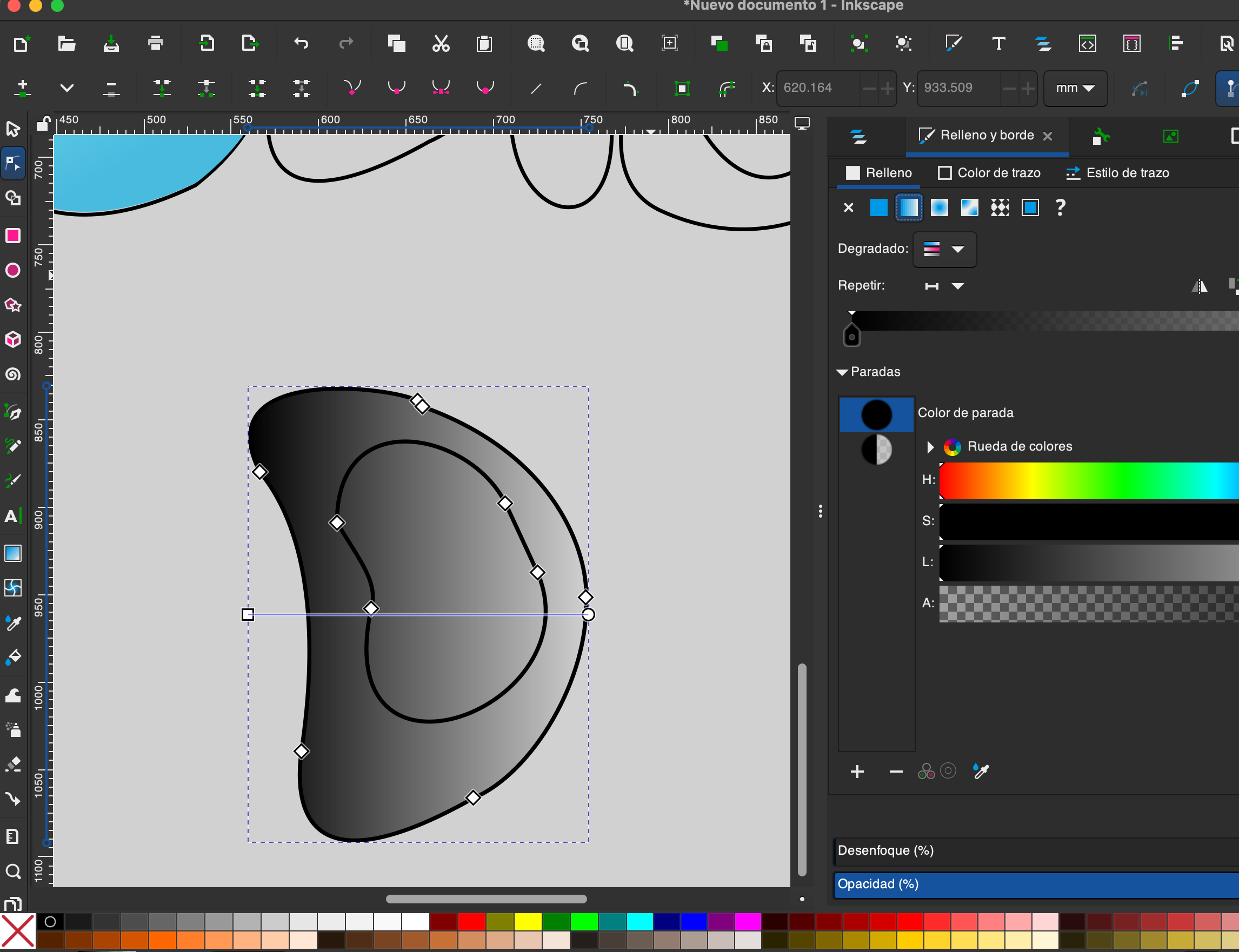Select the Rectangle tool
This screenshot has width=1239, height=952.
click(x=13, y=236)
